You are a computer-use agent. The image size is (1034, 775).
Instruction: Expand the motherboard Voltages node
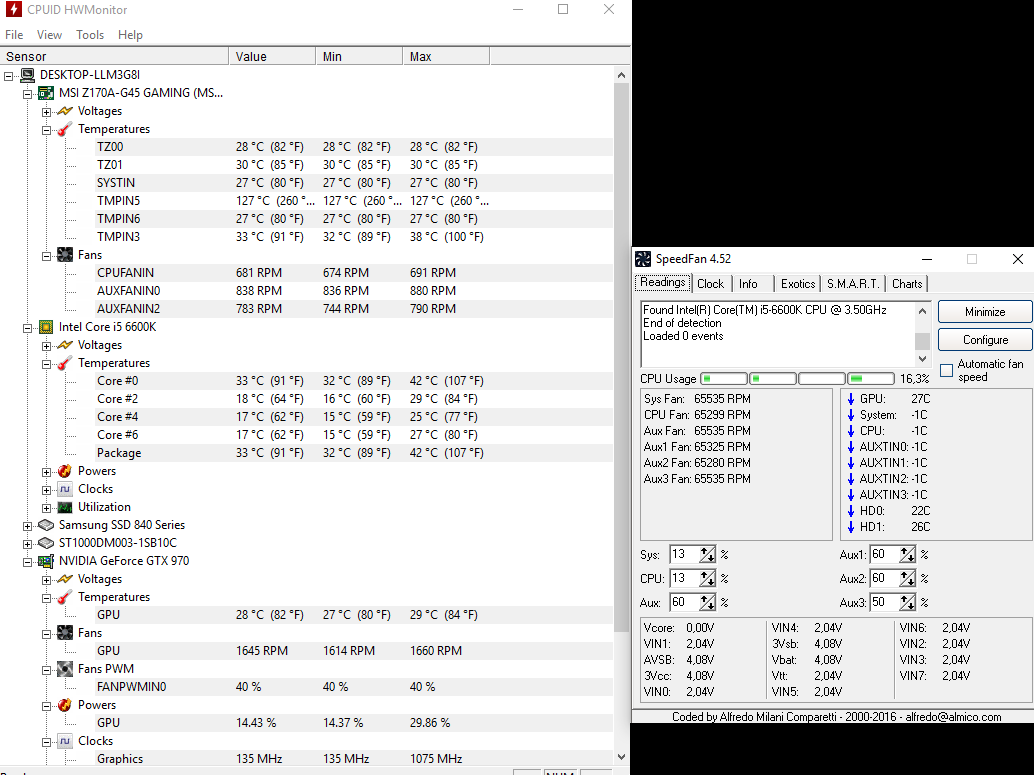point(46,111)
